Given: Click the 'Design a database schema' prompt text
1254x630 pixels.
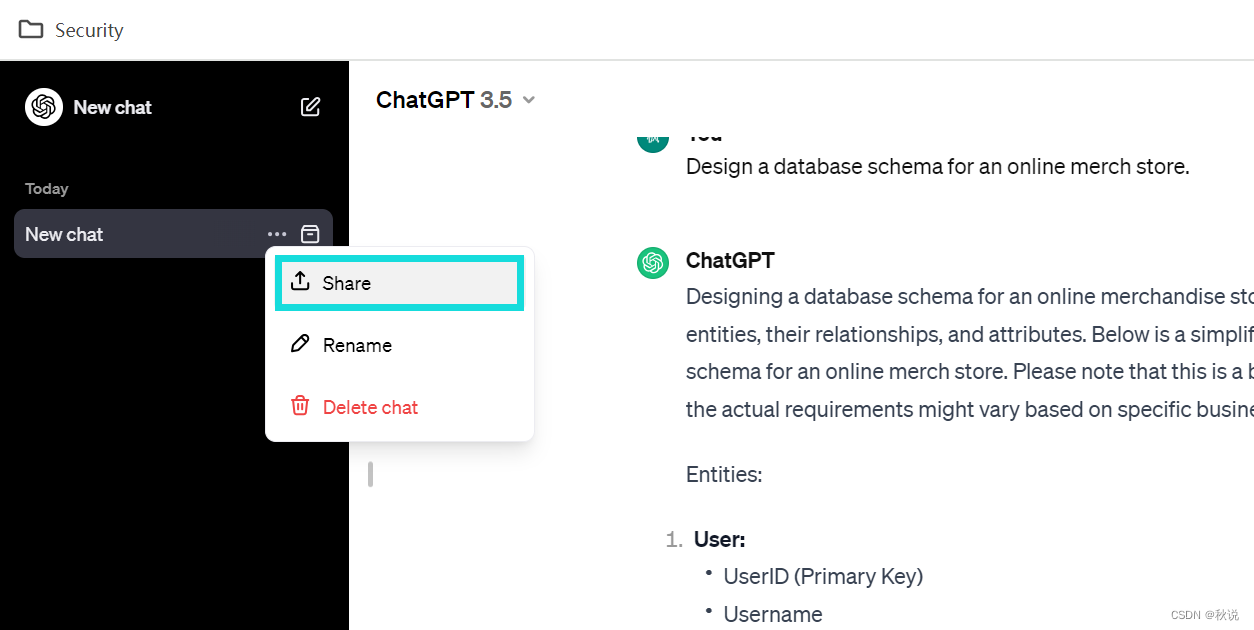Looking at the screenshot, I should click(937, 166).
